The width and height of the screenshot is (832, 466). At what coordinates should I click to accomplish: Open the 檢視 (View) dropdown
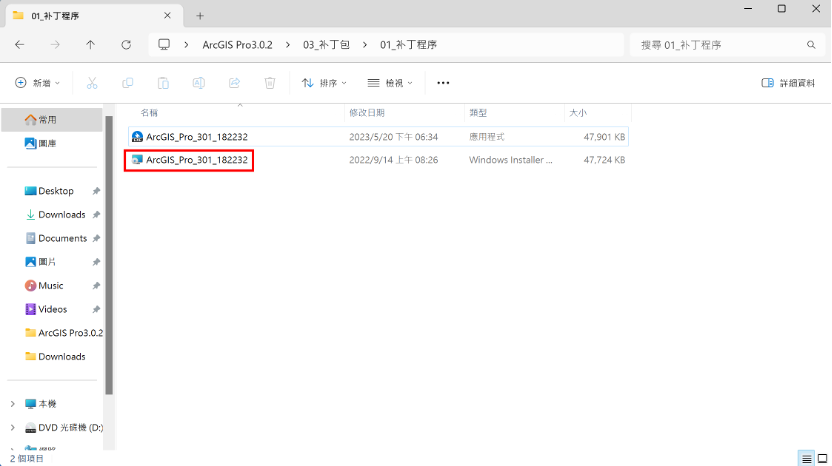(x=390, y=83)
